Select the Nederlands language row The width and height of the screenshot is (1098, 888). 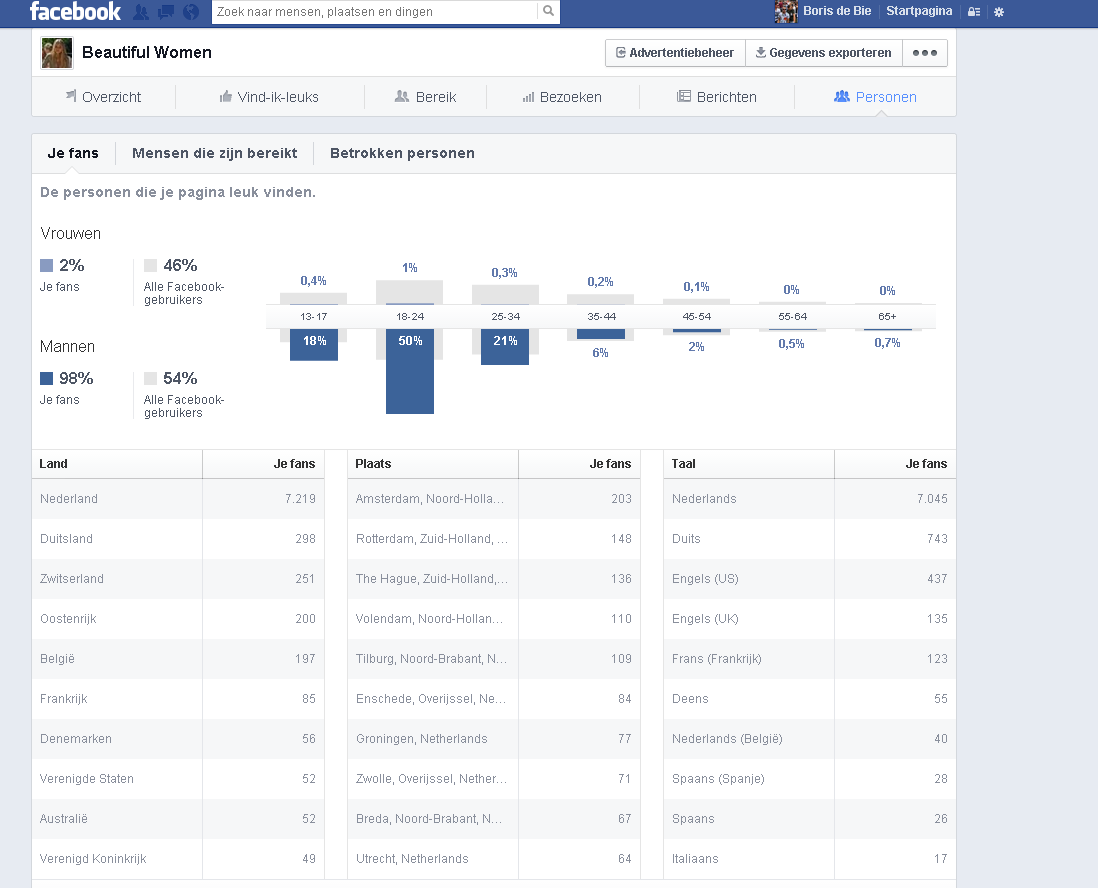coord(809,499)
